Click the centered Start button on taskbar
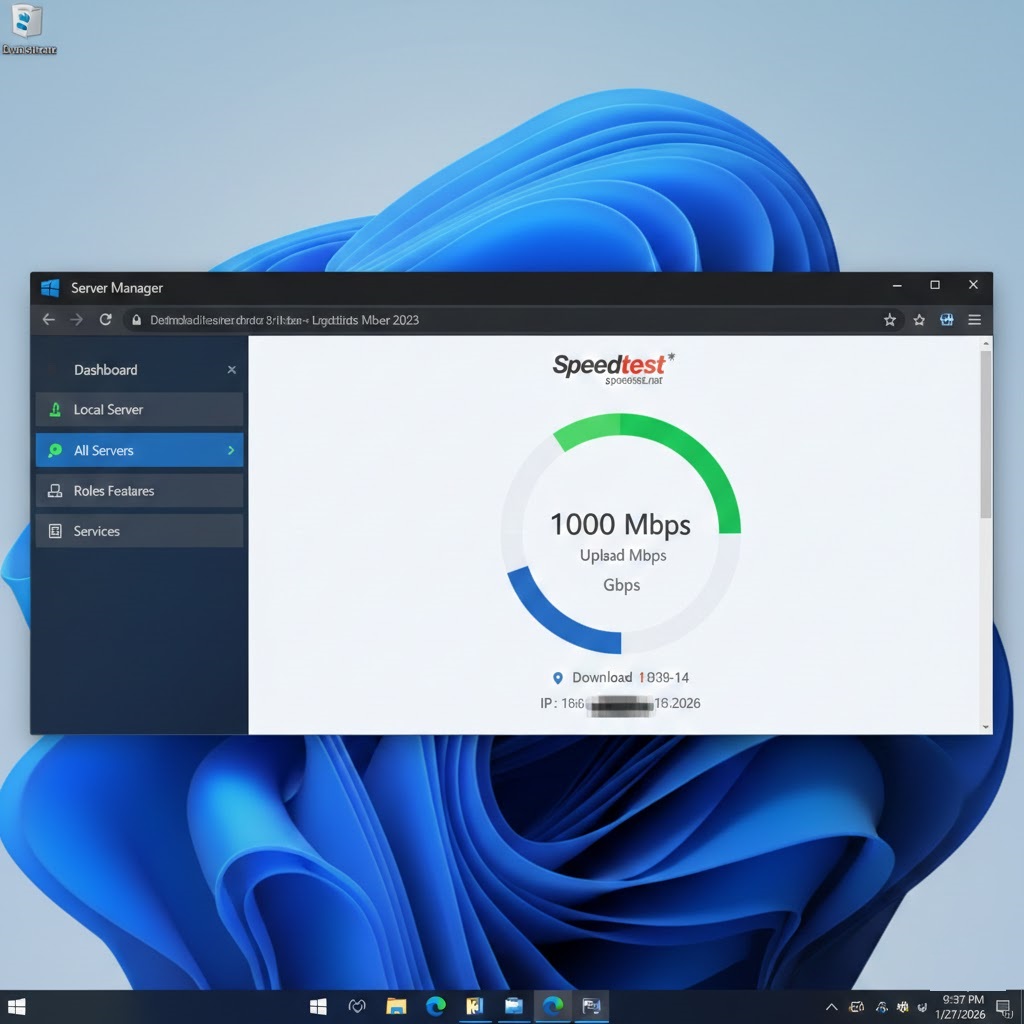The image size is (1024, 1024). click(318, 1006)
